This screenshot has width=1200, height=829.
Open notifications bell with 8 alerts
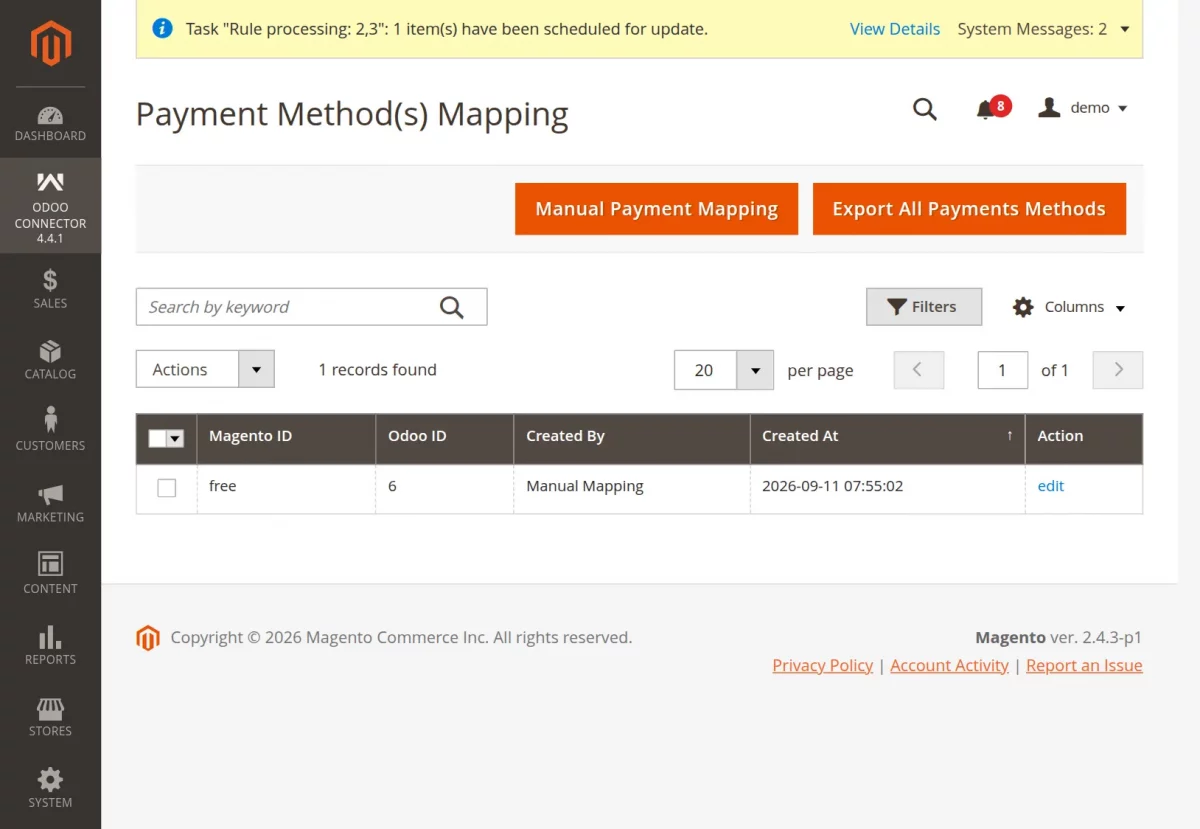(x=993, y=108)
